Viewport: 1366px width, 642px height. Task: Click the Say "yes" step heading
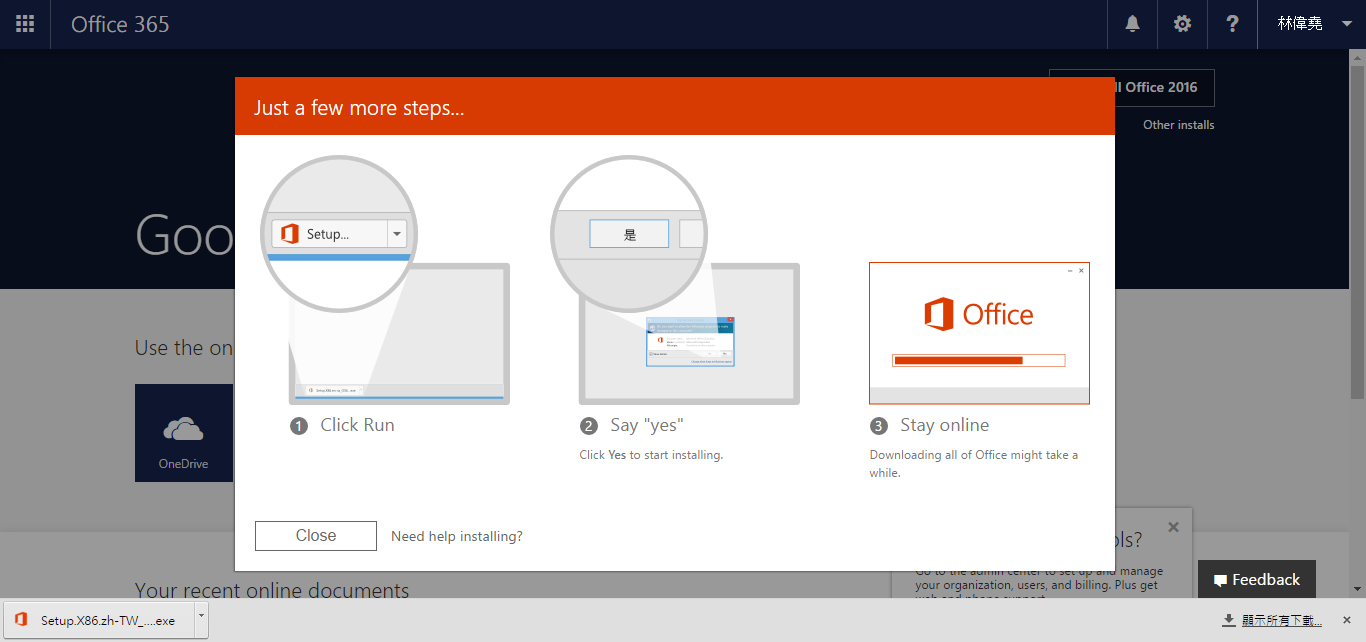(646, 425)
